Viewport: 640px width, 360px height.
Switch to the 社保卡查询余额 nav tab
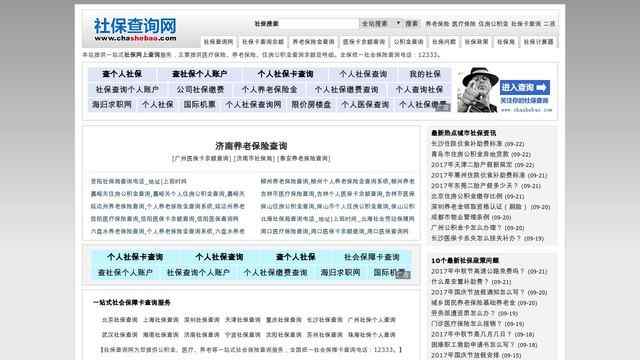pos(263,42)
